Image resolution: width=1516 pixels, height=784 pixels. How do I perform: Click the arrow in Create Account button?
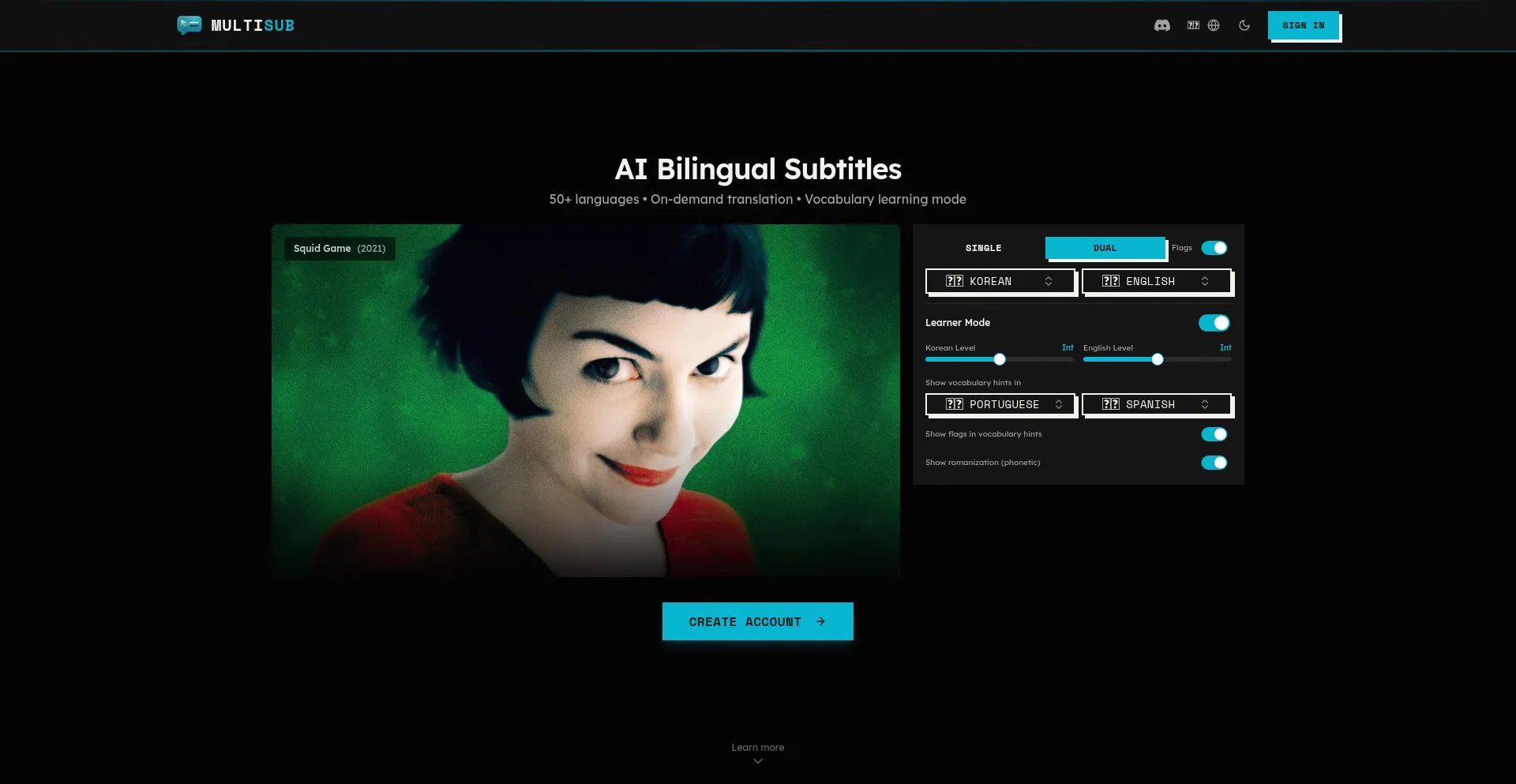(820, 621)
